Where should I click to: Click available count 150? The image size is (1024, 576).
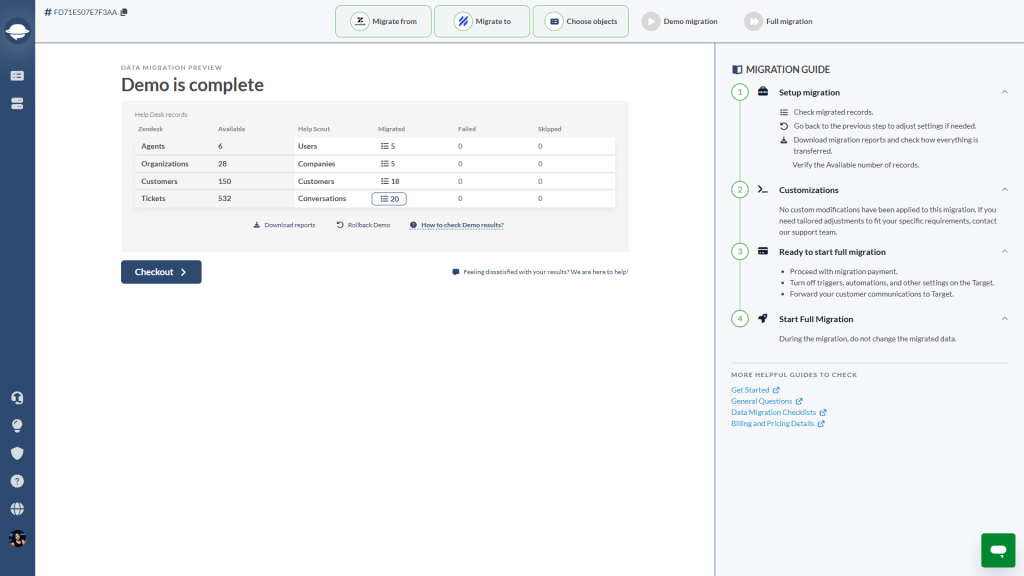(x=225, y=182)
